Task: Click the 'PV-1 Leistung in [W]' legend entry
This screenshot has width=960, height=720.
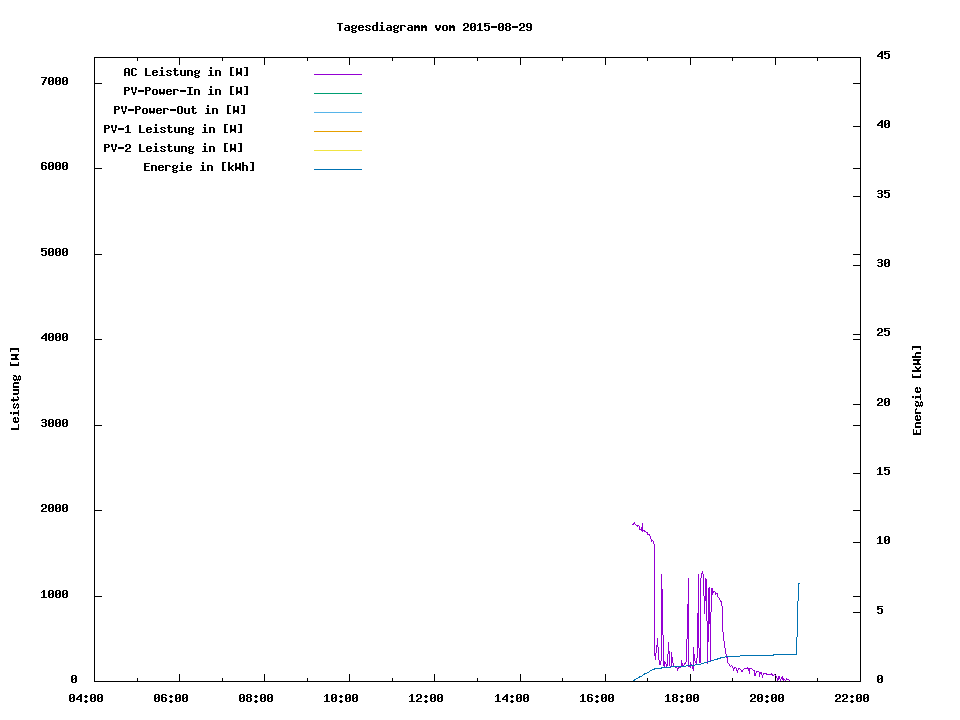Action: coord(173,129)
